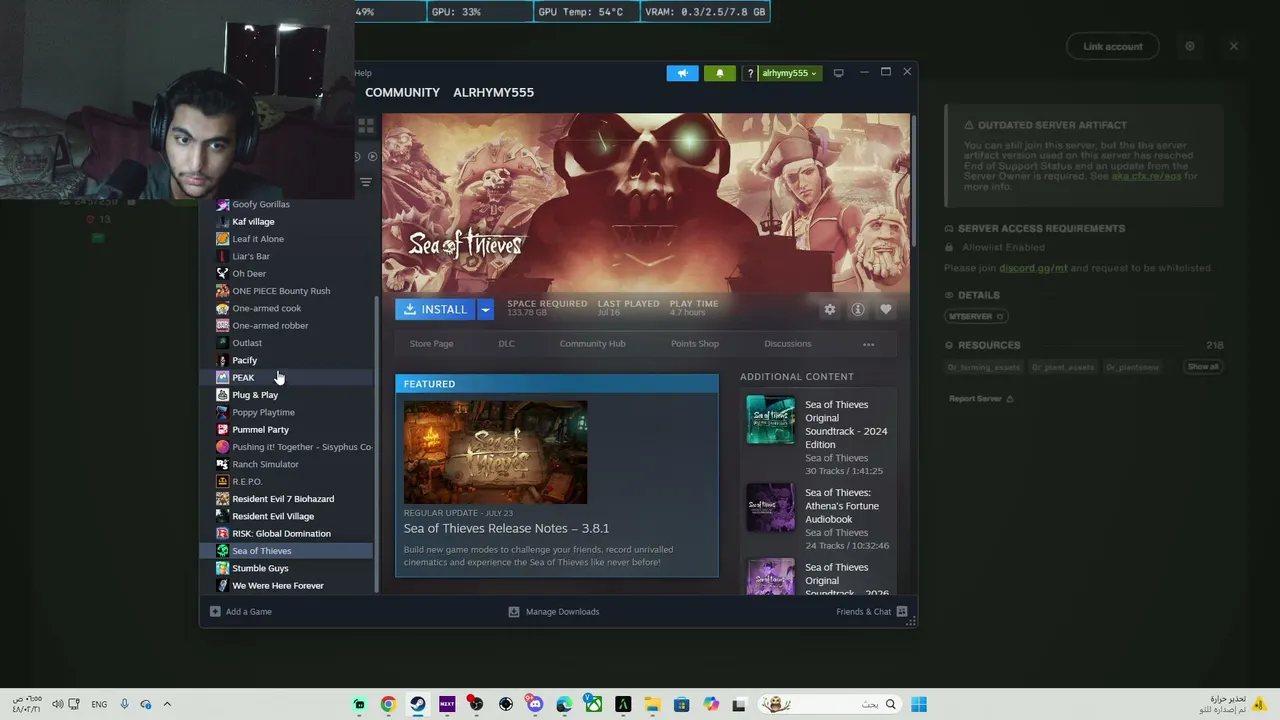Open Discord from taskbar
This screenshot has height=720, width=1280.
535,704
